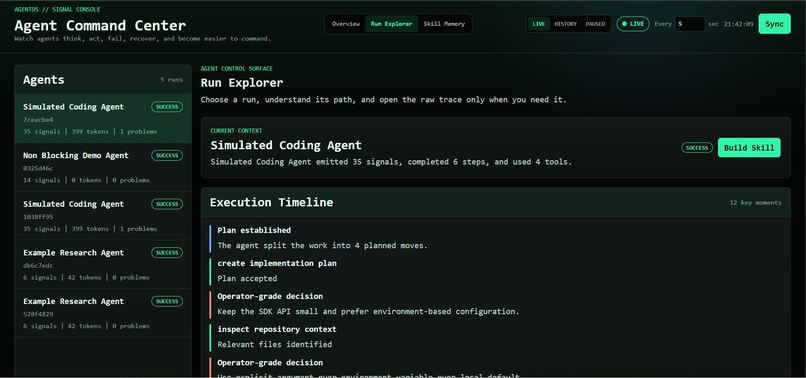806x378 pixels.
Task: Open Example Research Agent run 528f4829
Action: tap(103, 313)
